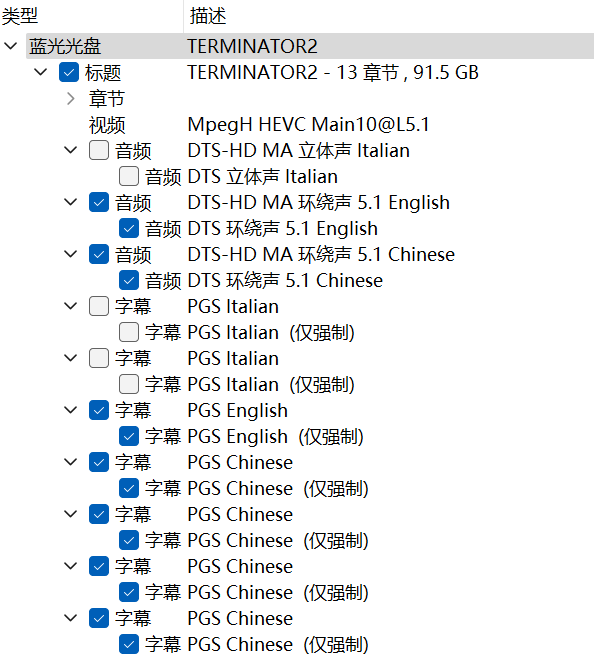Click the 类型 column header
Image resolution: width=594 pixels, height=660 pixels.
pyautogui.click(x=91, y=16)
